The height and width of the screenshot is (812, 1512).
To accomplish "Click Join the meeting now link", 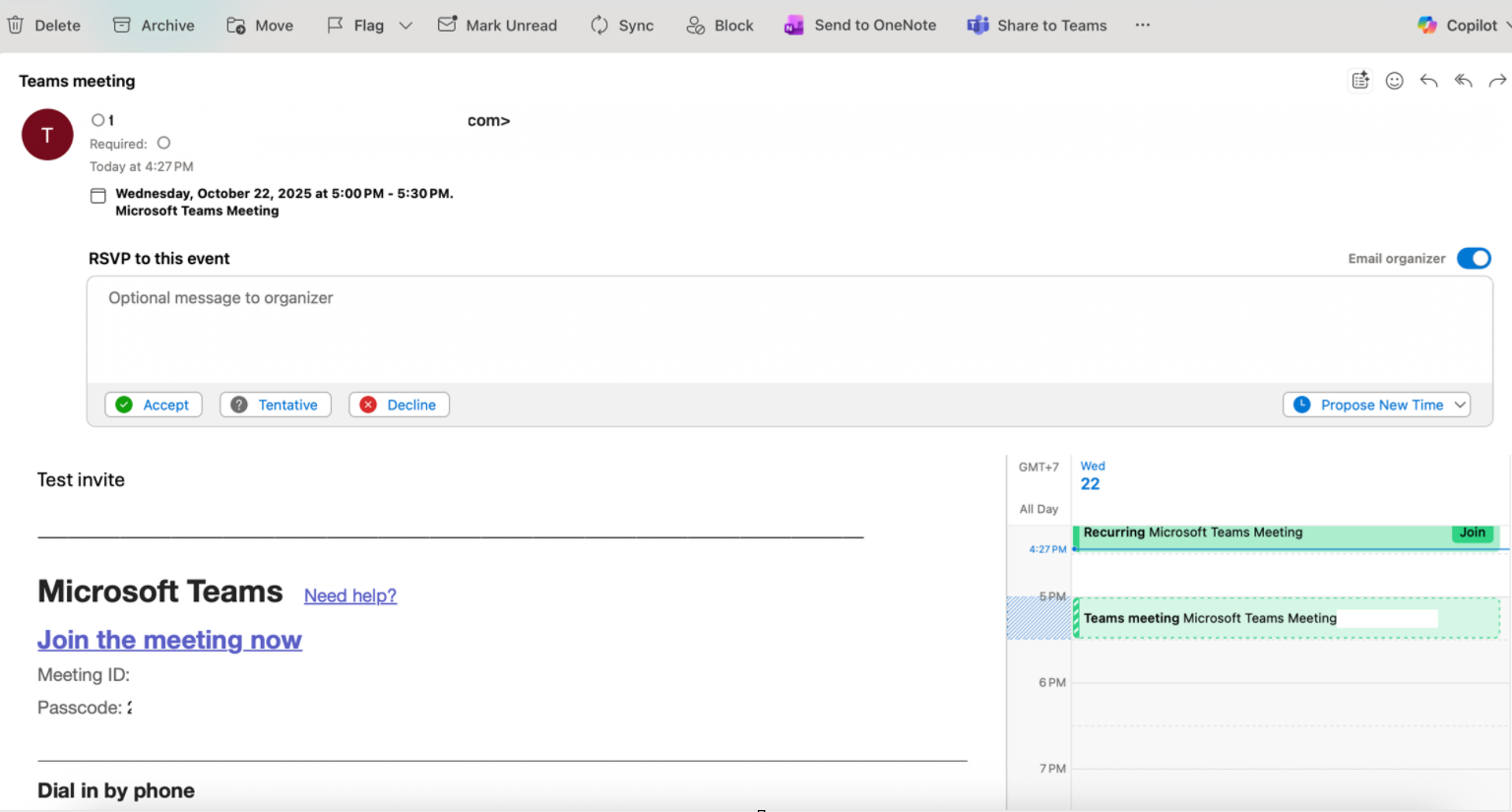I will click(169, 640).
